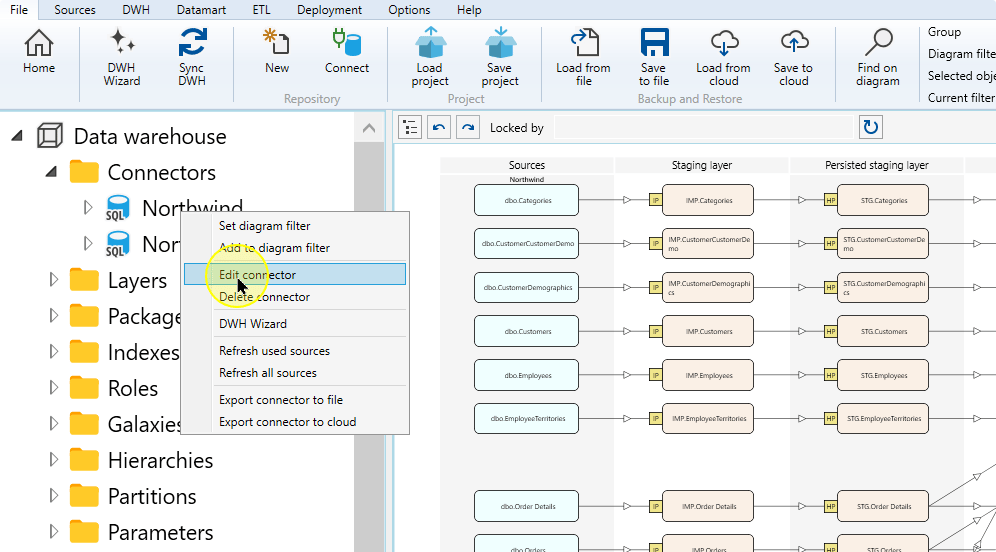Open Find on diagram search

coord(878,58)
